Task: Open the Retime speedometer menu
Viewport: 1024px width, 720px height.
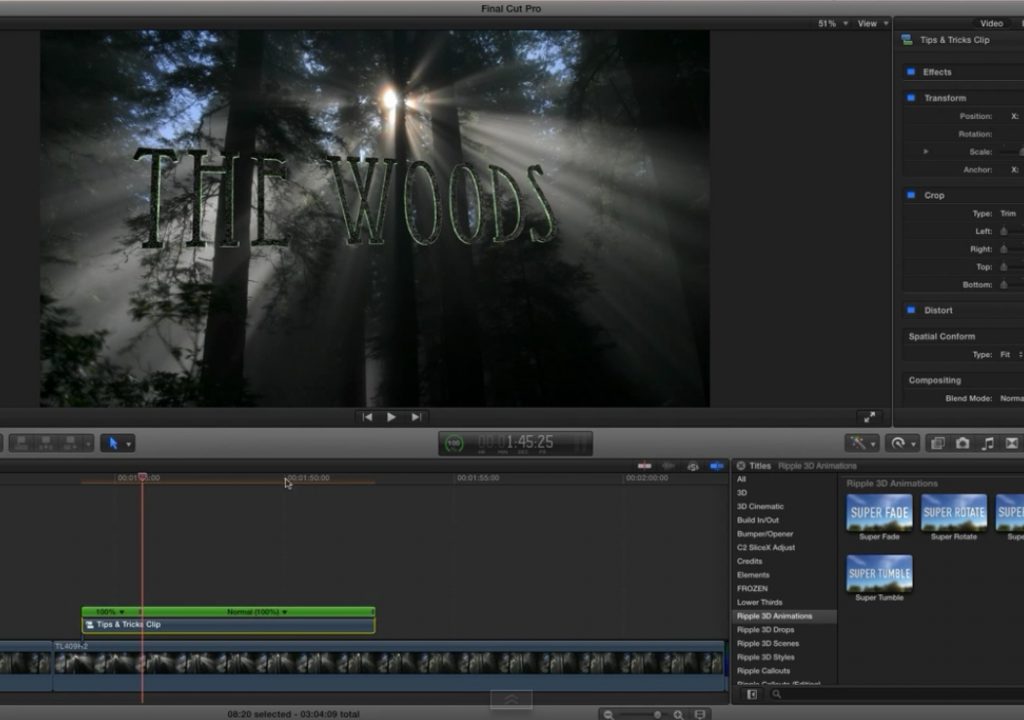Action: point(903,444)
